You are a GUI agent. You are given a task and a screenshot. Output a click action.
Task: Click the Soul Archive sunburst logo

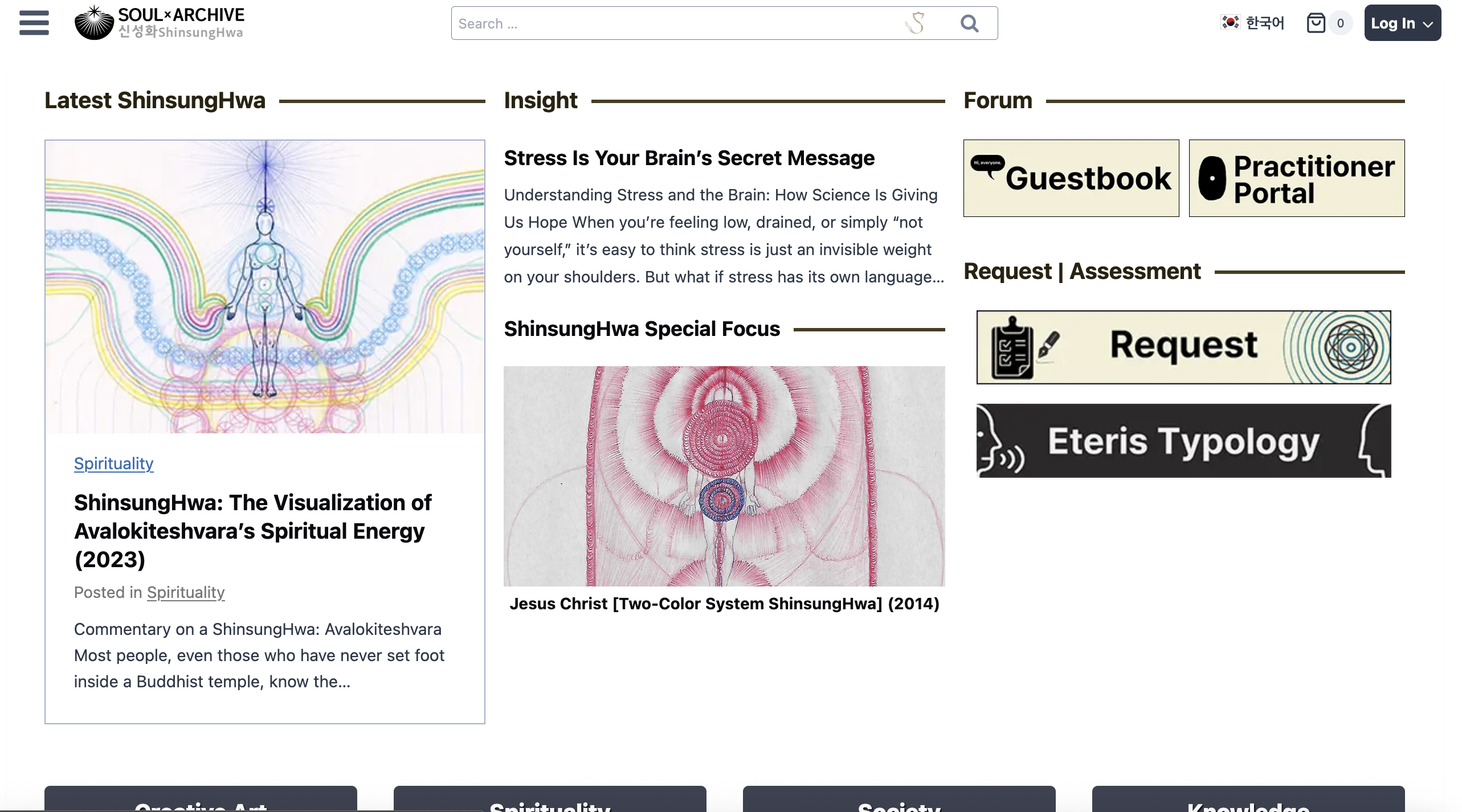pyautogui.click(x=94, y=23)
